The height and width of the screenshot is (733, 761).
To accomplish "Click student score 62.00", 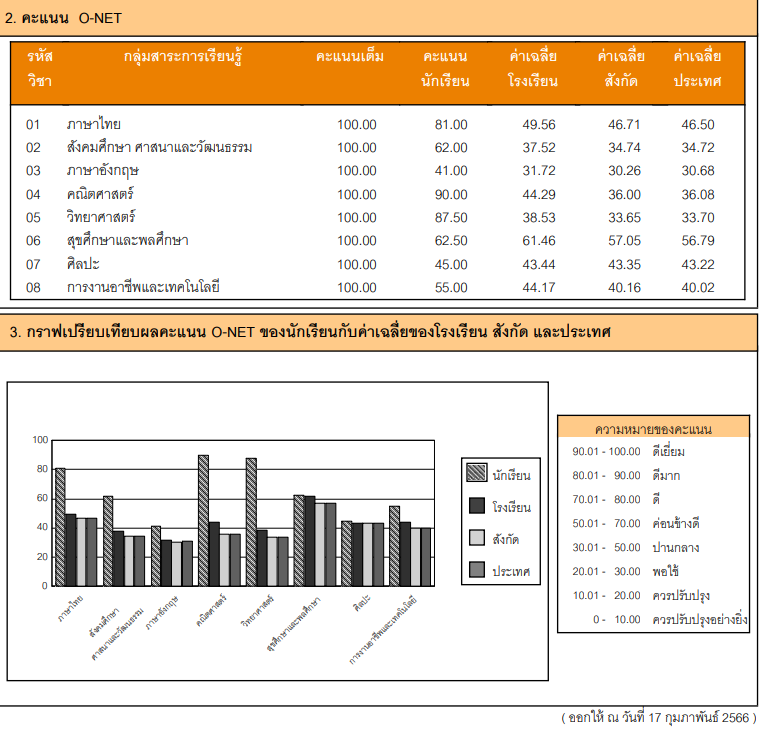I will coord(451,148).
